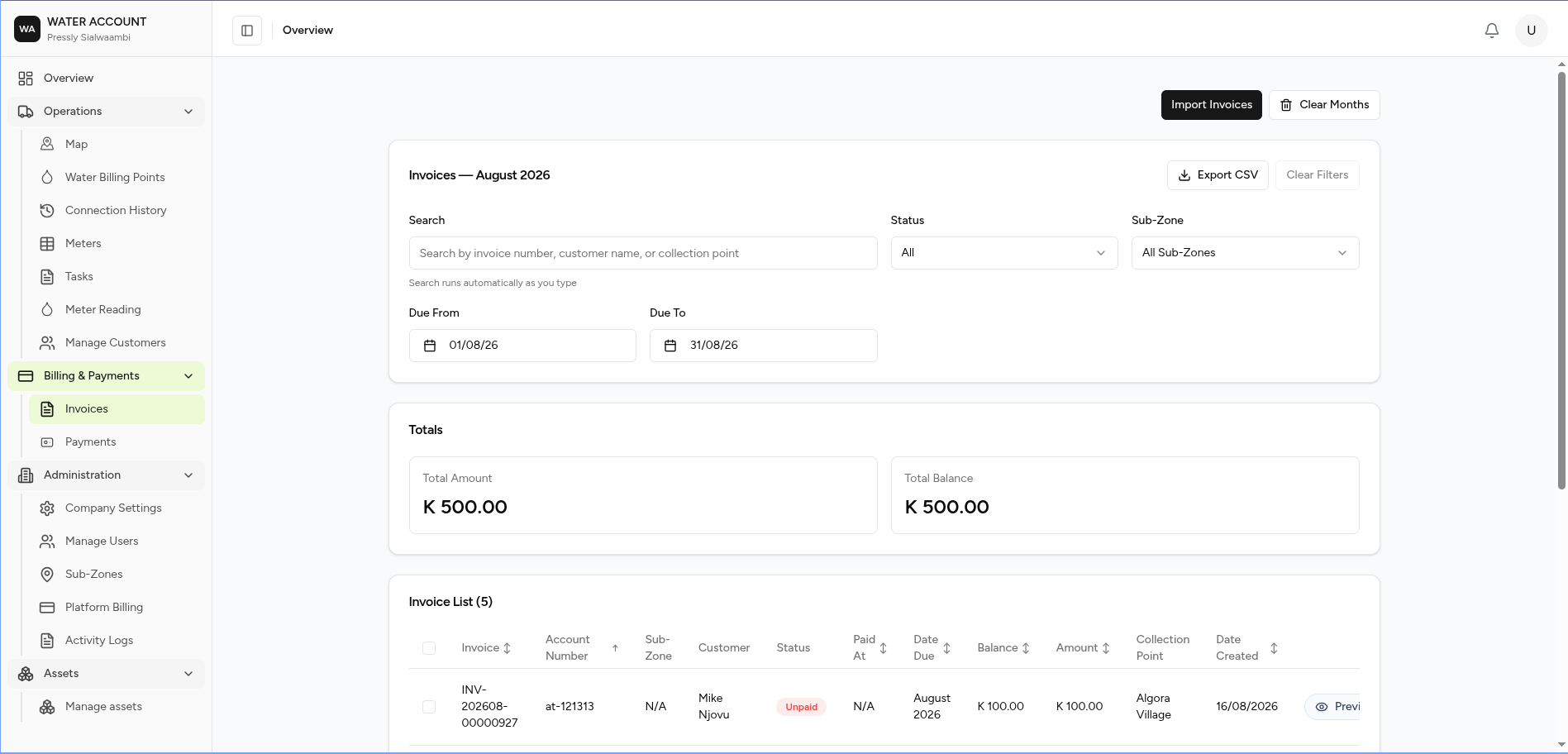Click Import Invoices button

click(x=1211, y=105)
